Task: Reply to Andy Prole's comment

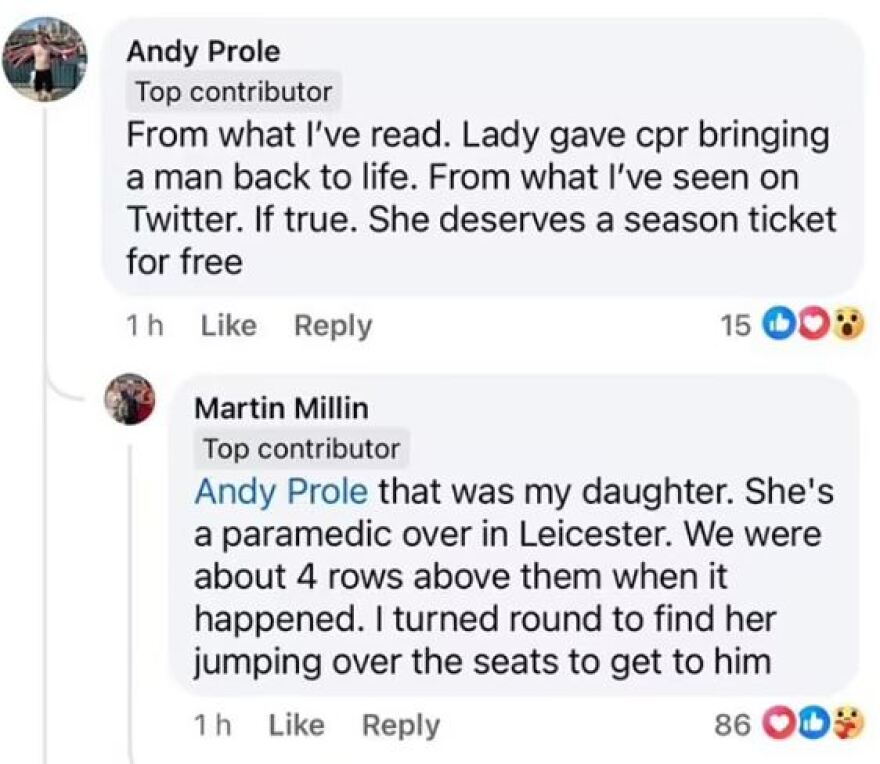Action: [332, 325]
